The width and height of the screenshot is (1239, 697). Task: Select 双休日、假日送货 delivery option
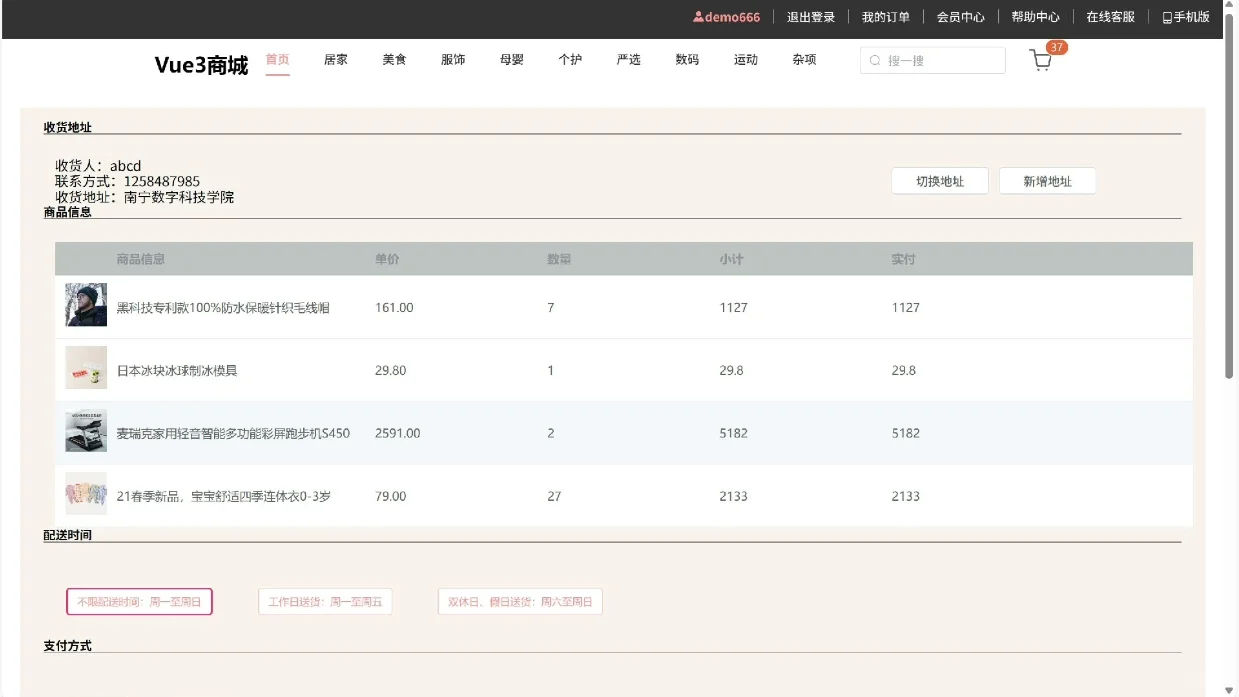point(519,601)
